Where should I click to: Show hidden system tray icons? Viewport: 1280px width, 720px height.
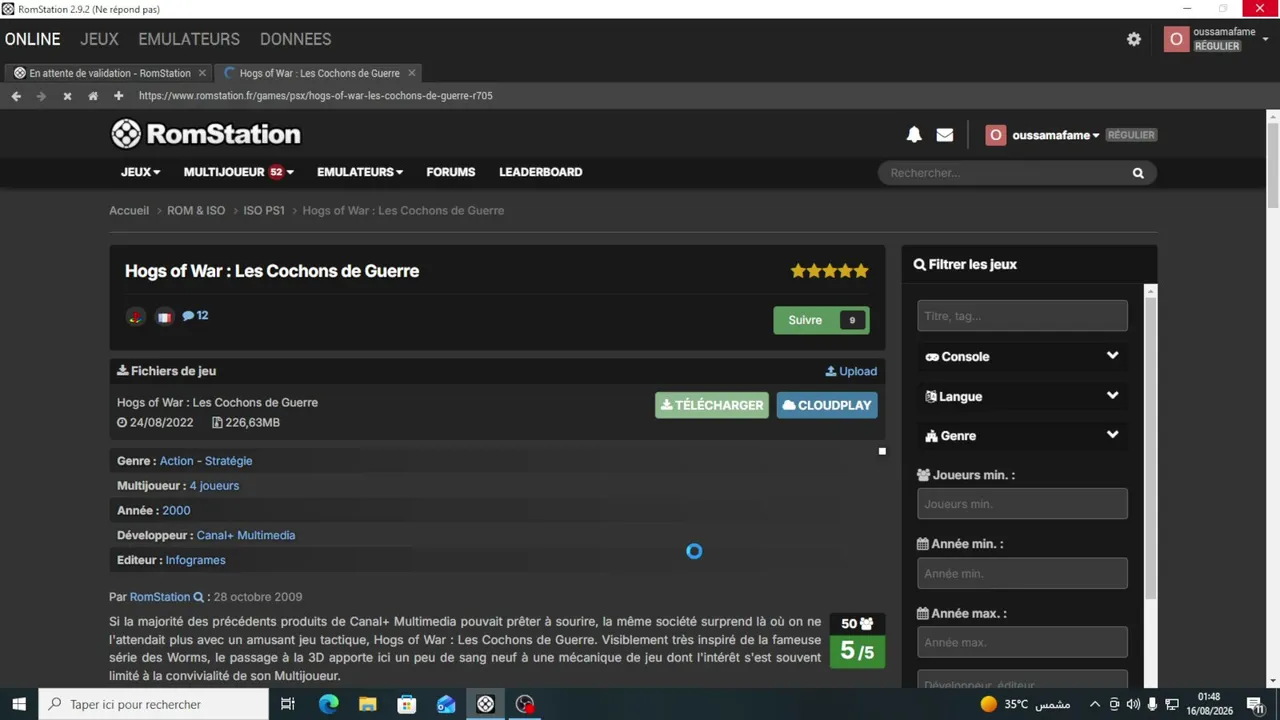1094,704
